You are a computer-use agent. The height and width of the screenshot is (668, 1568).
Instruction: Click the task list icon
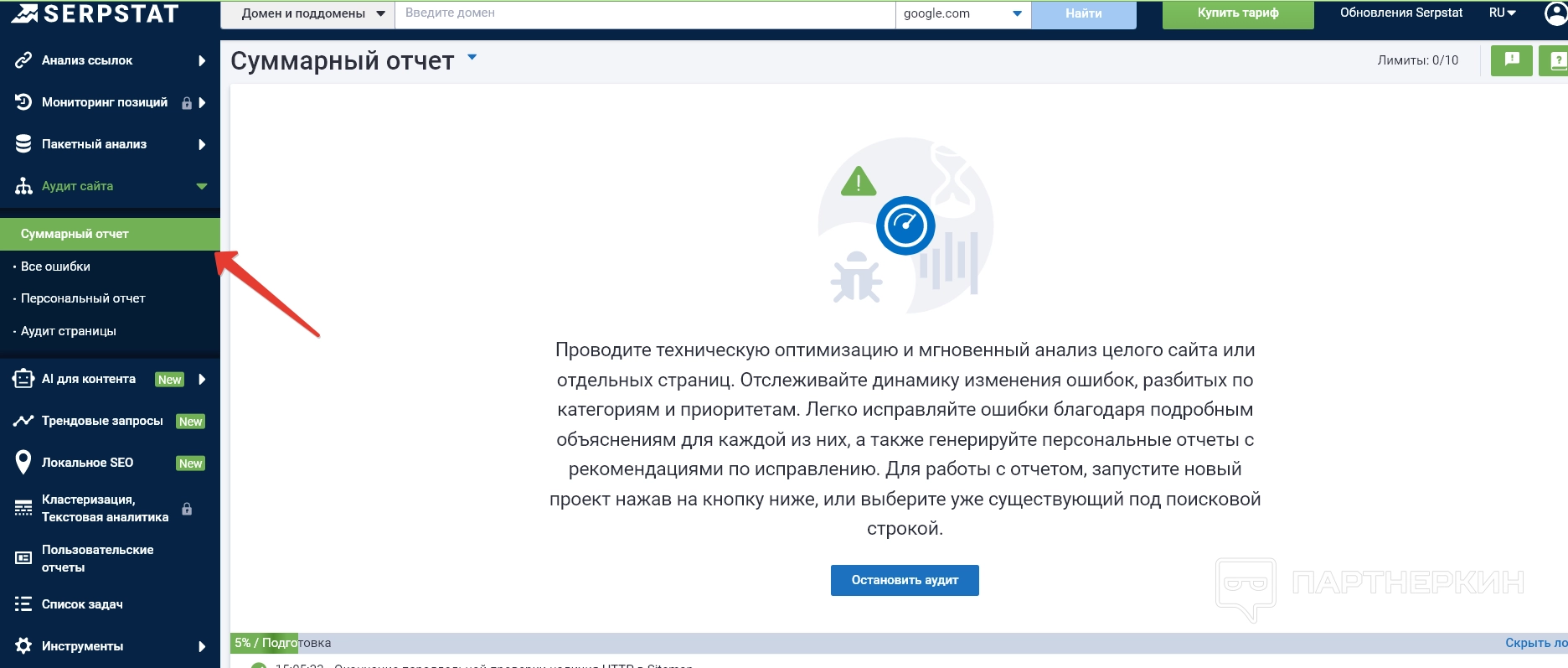(x=23, y=603)
